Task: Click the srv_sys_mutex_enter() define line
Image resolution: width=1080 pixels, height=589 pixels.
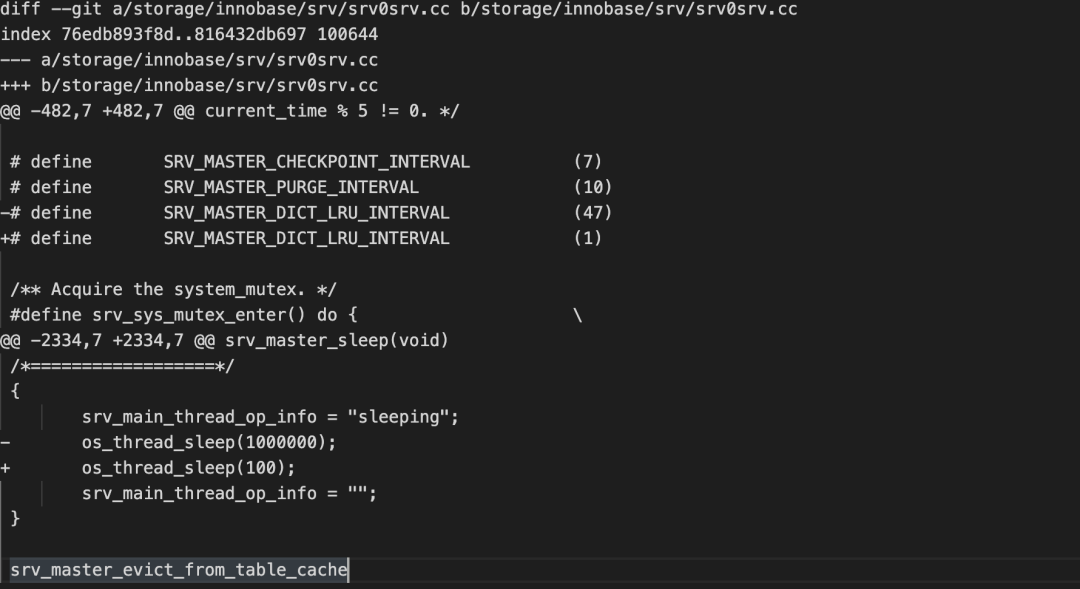Action: coord(178,315)
